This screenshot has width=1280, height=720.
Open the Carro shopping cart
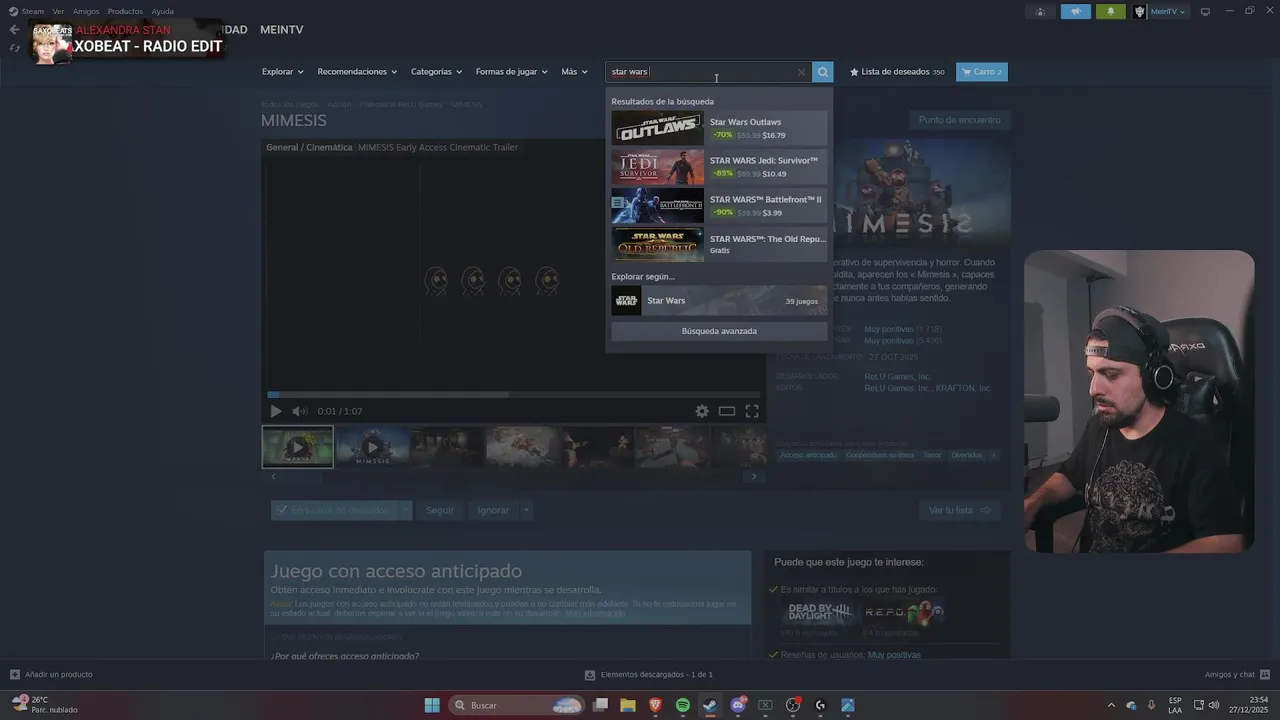click(982, 72)
